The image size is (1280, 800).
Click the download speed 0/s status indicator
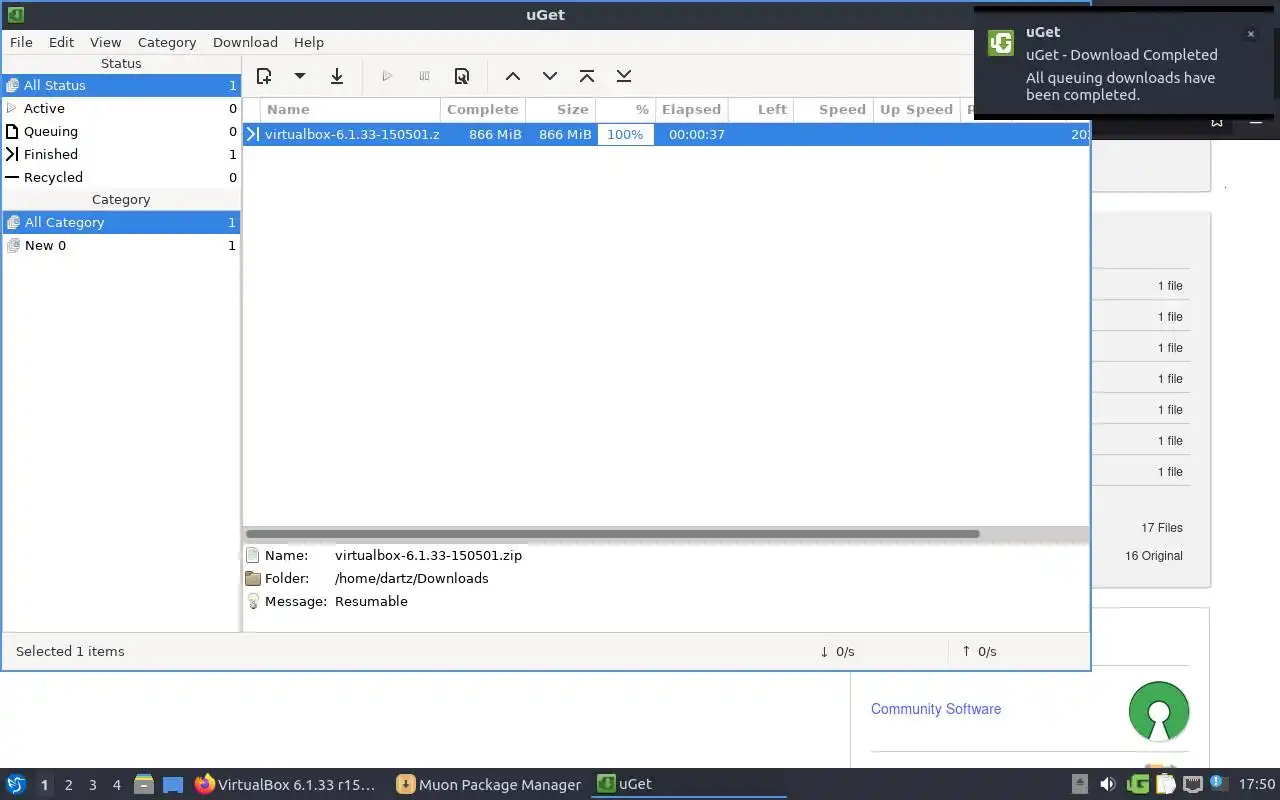point(837,651)
